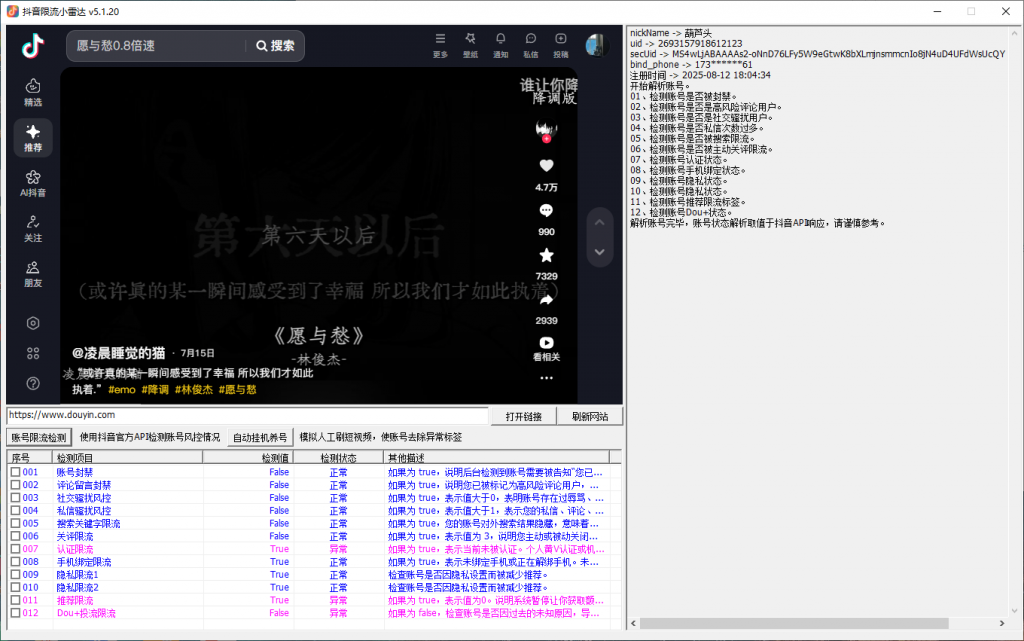
Task: Check the box for row 012 Dou+投流限流
Action: coord(15,613)
